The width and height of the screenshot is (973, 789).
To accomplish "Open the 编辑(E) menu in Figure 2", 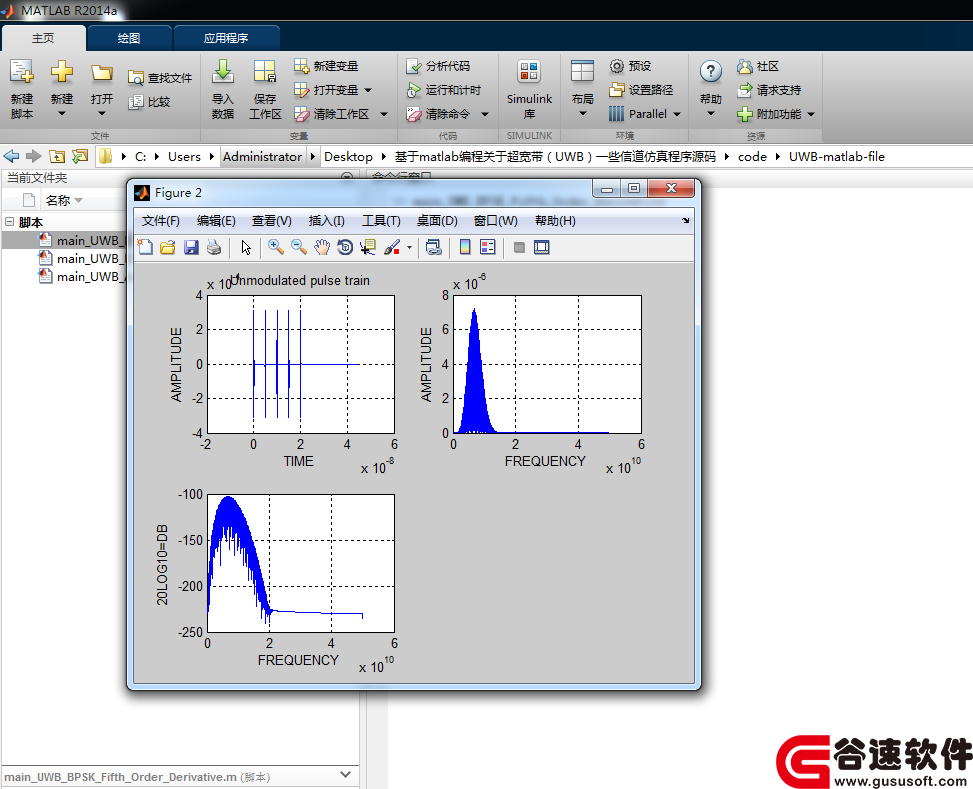I will pyautogui.click(x=216, y=221).
